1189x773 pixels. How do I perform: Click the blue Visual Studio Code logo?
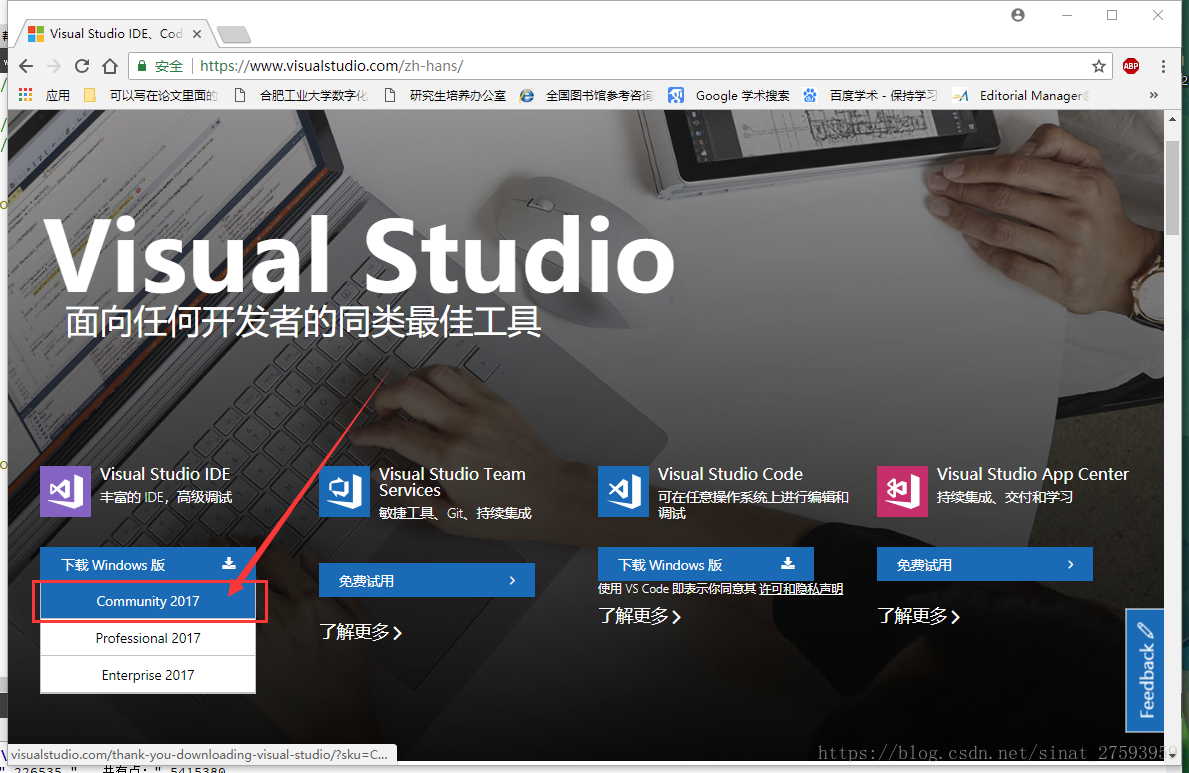[623, 492]
